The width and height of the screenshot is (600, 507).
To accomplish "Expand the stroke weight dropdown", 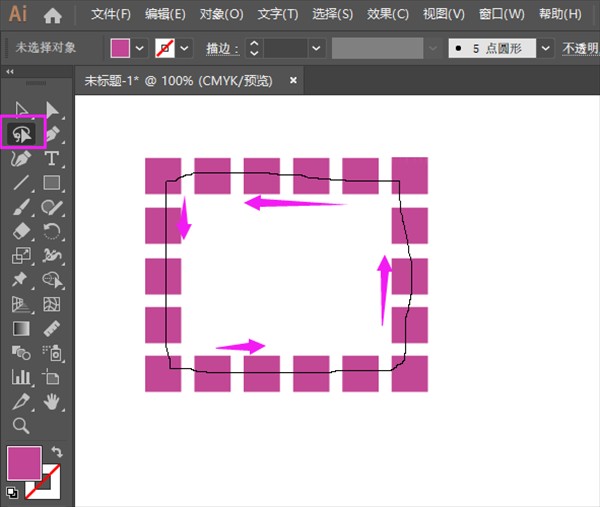I will pyautogui.click(x=316, y=48).
